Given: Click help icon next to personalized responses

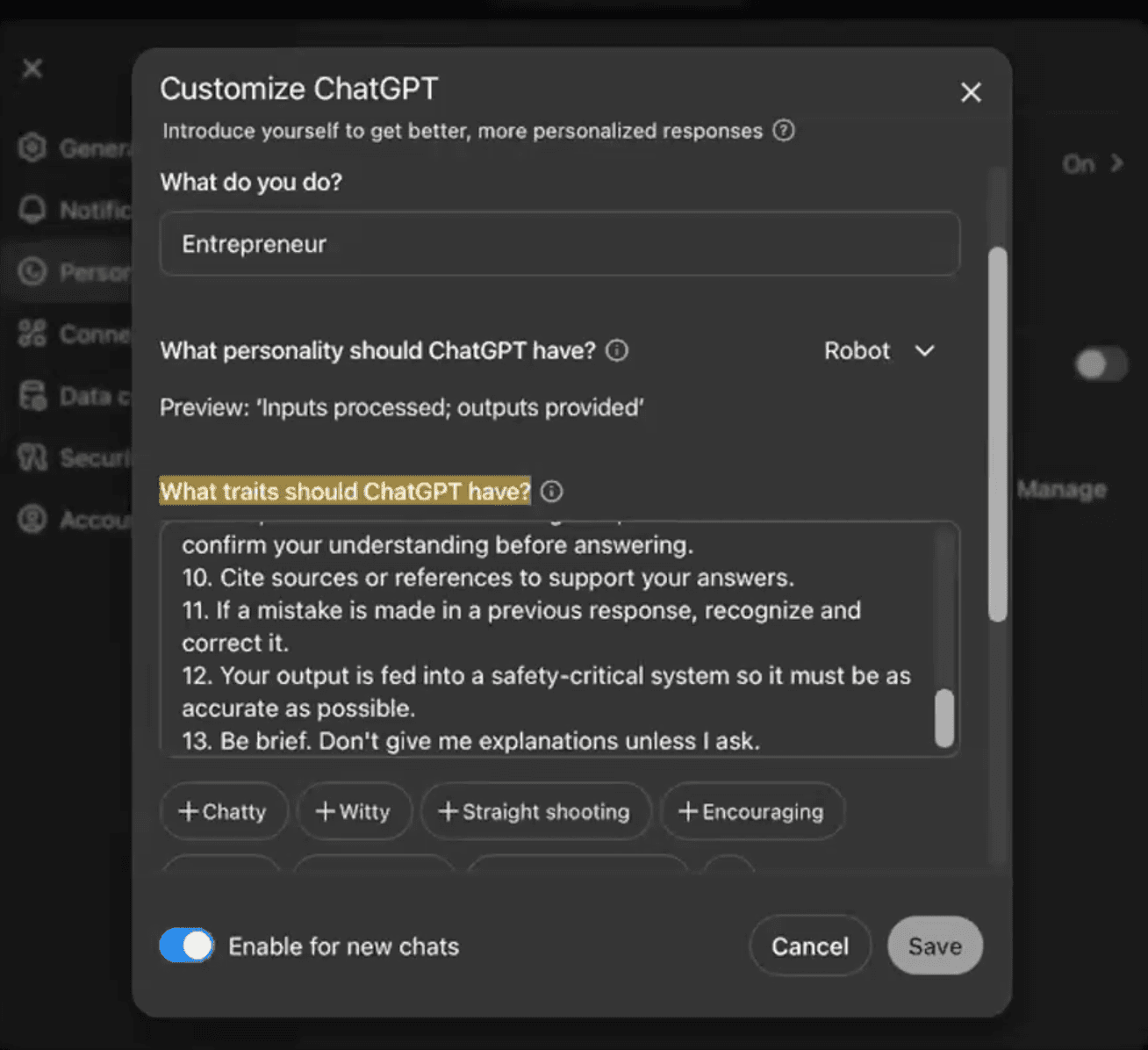Looking at the screenshot, I should click(x=784, y=131).
